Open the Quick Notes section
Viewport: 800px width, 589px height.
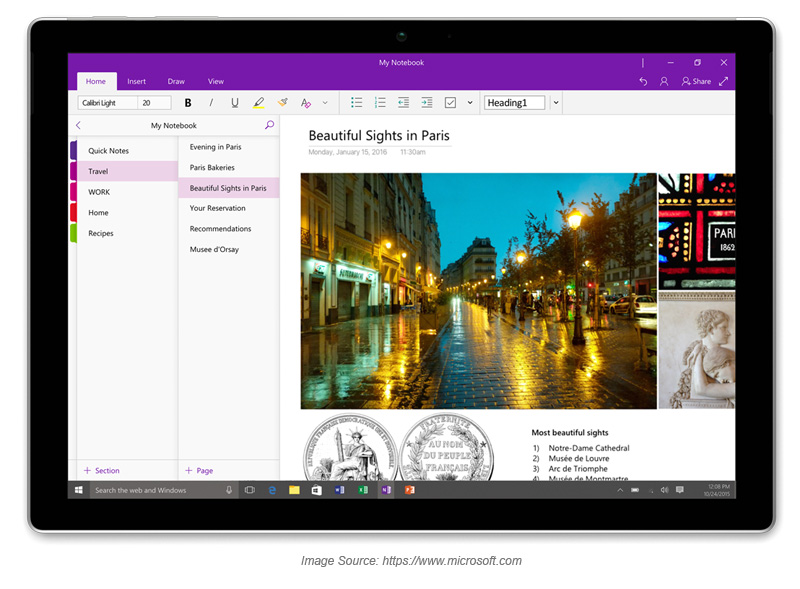127,151
